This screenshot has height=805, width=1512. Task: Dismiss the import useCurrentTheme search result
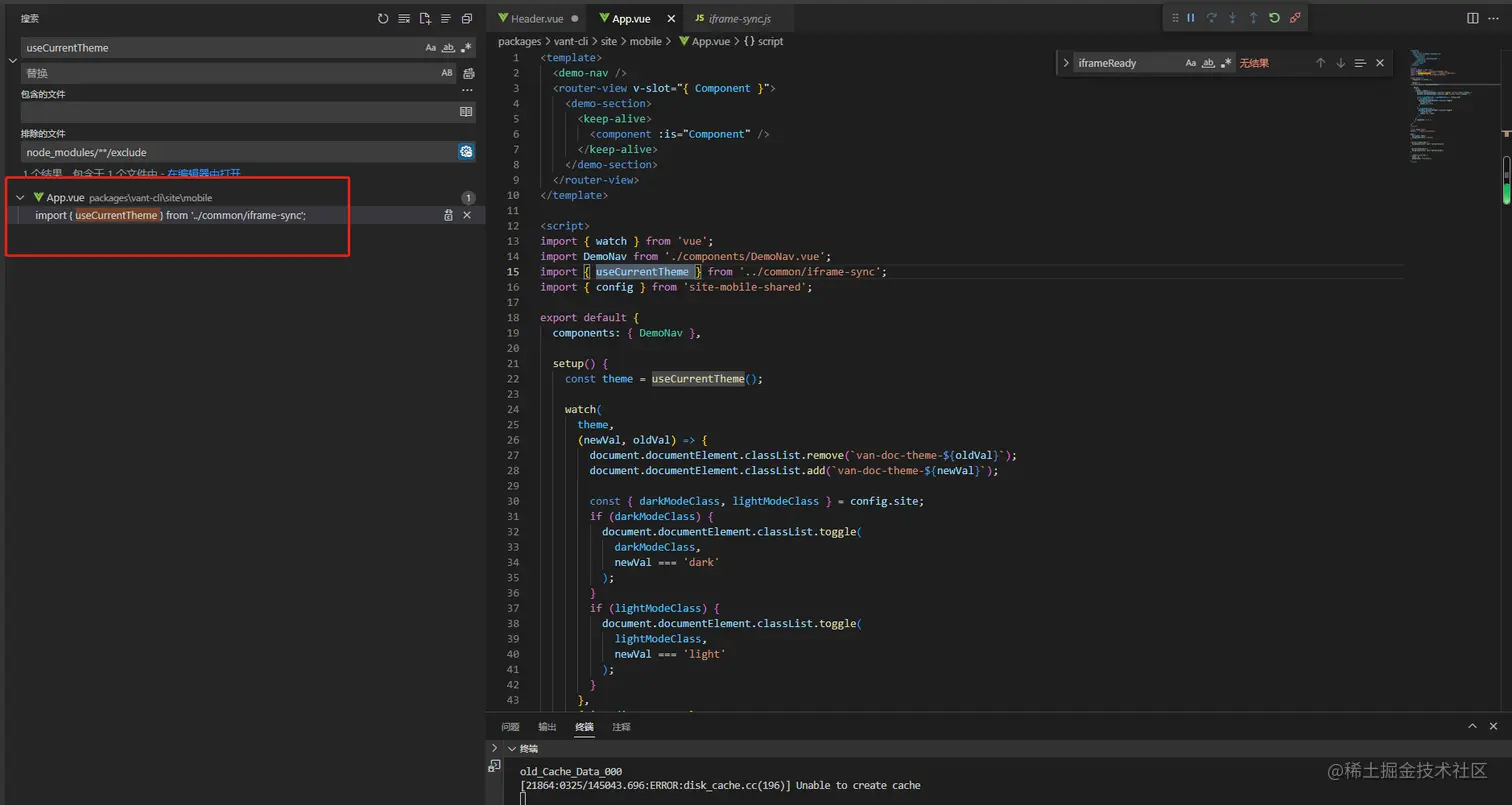pyautogui.click(x=467, y=215)
